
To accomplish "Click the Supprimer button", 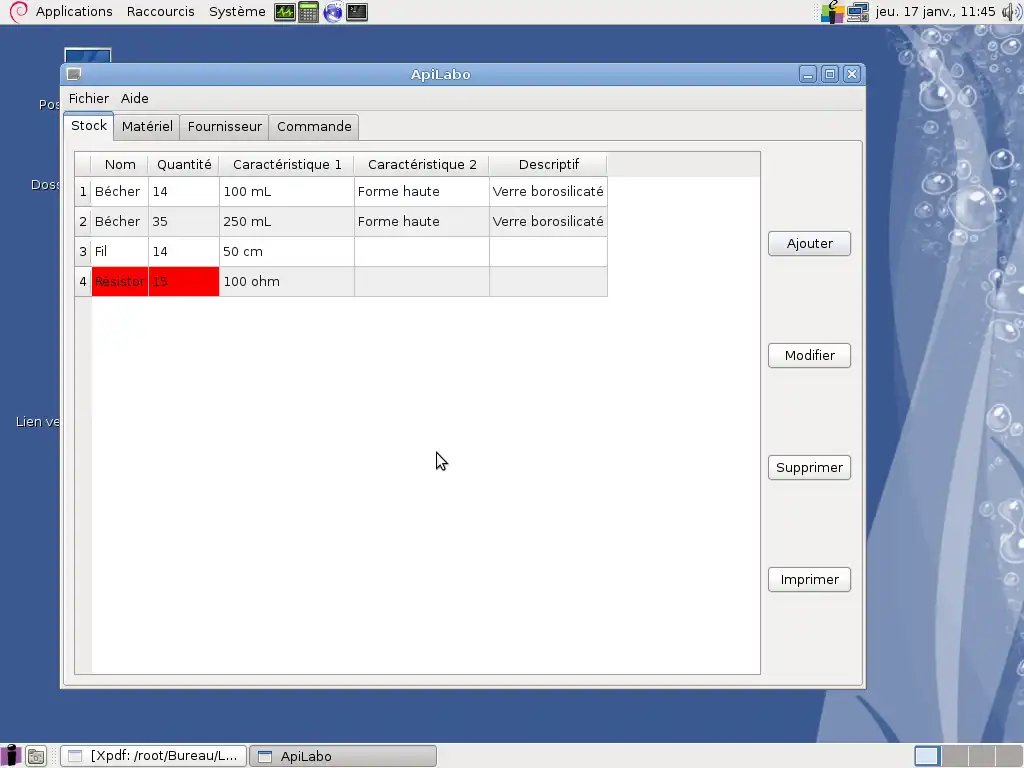I will (809, 468).
